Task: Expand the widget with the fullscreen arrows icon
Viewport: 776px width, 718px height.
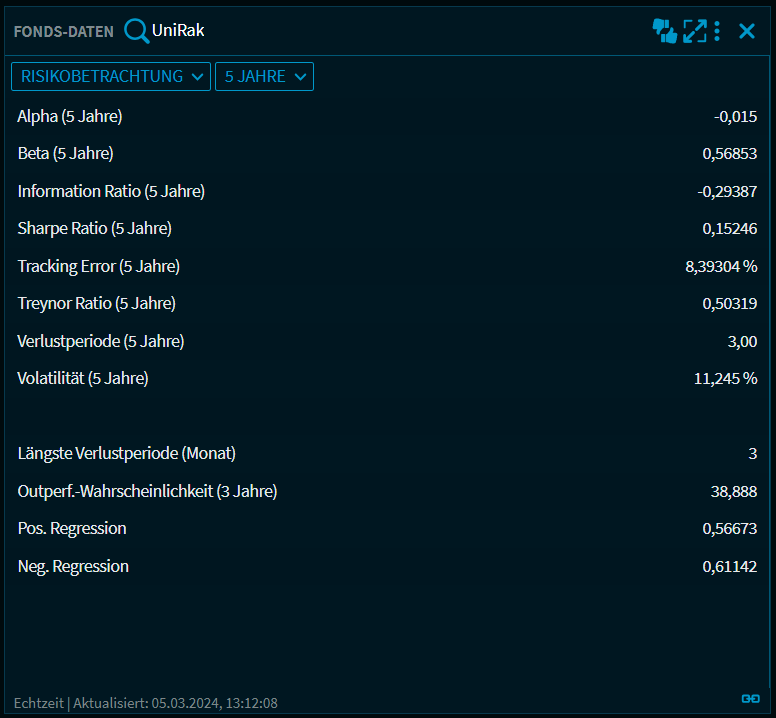Action: click(694, 31)
